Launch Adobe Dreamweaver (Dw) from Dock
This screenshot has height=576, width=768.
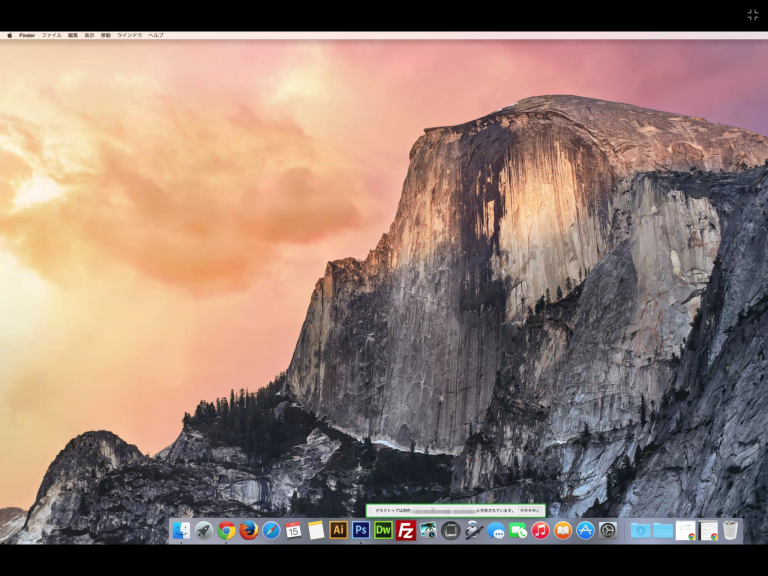click(383, 530)
